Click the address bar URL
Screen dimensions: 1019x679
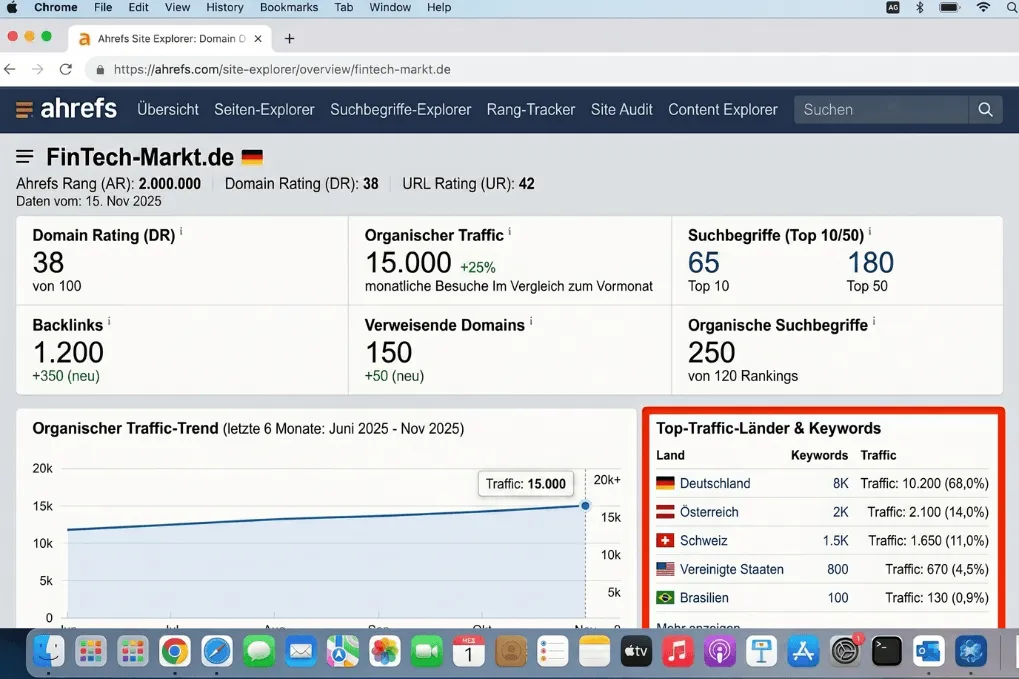point(282,70)
